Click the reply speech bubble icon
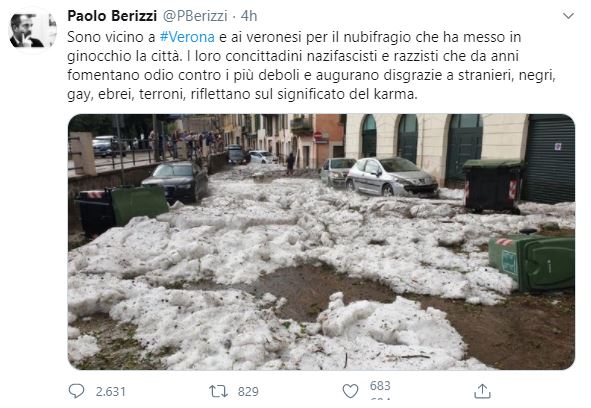Screen dimensions: 591x408 click(77, 391)
